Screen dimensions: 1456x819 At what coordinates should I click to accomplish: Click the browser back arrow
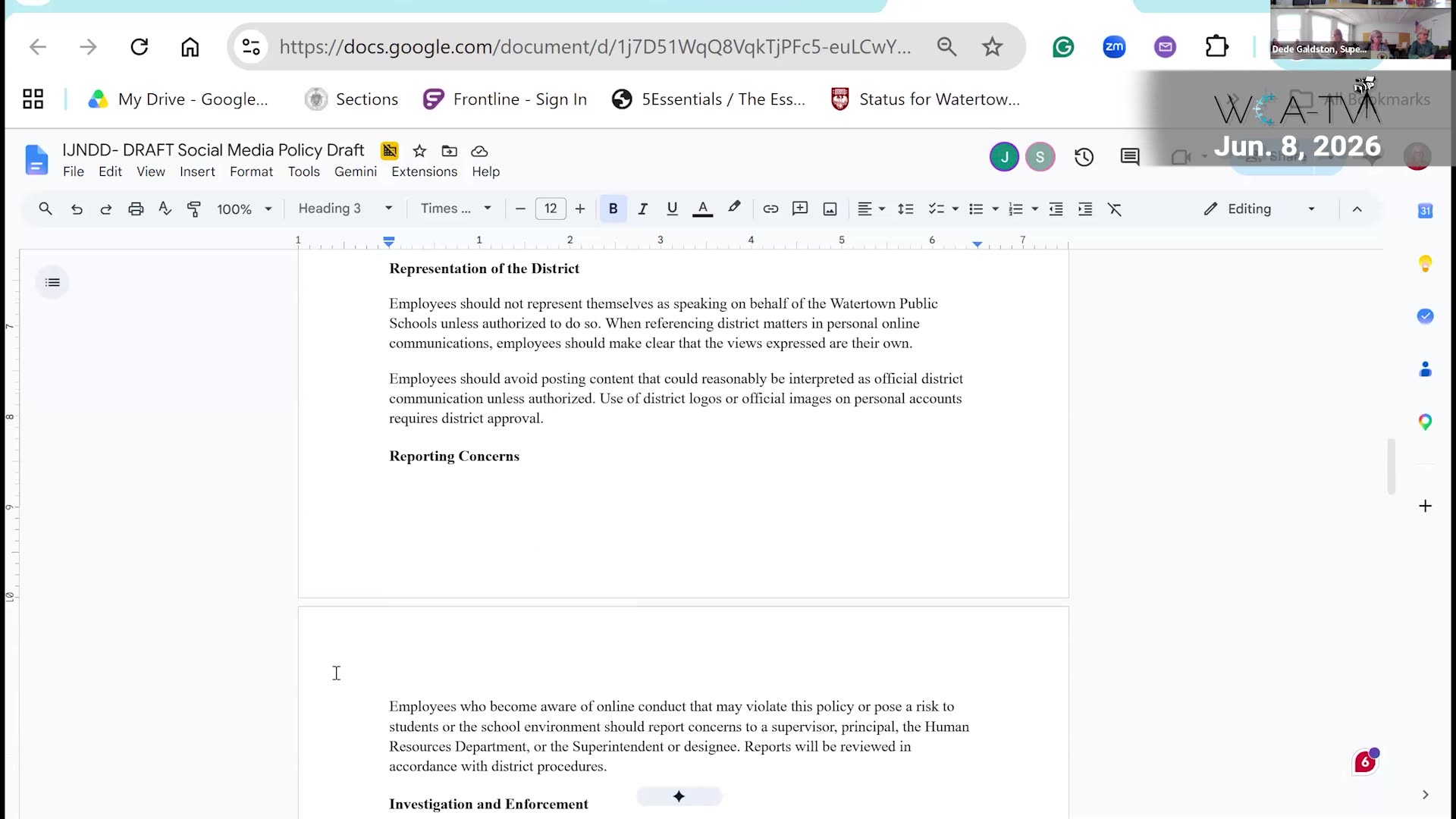(x=38, y=47)
